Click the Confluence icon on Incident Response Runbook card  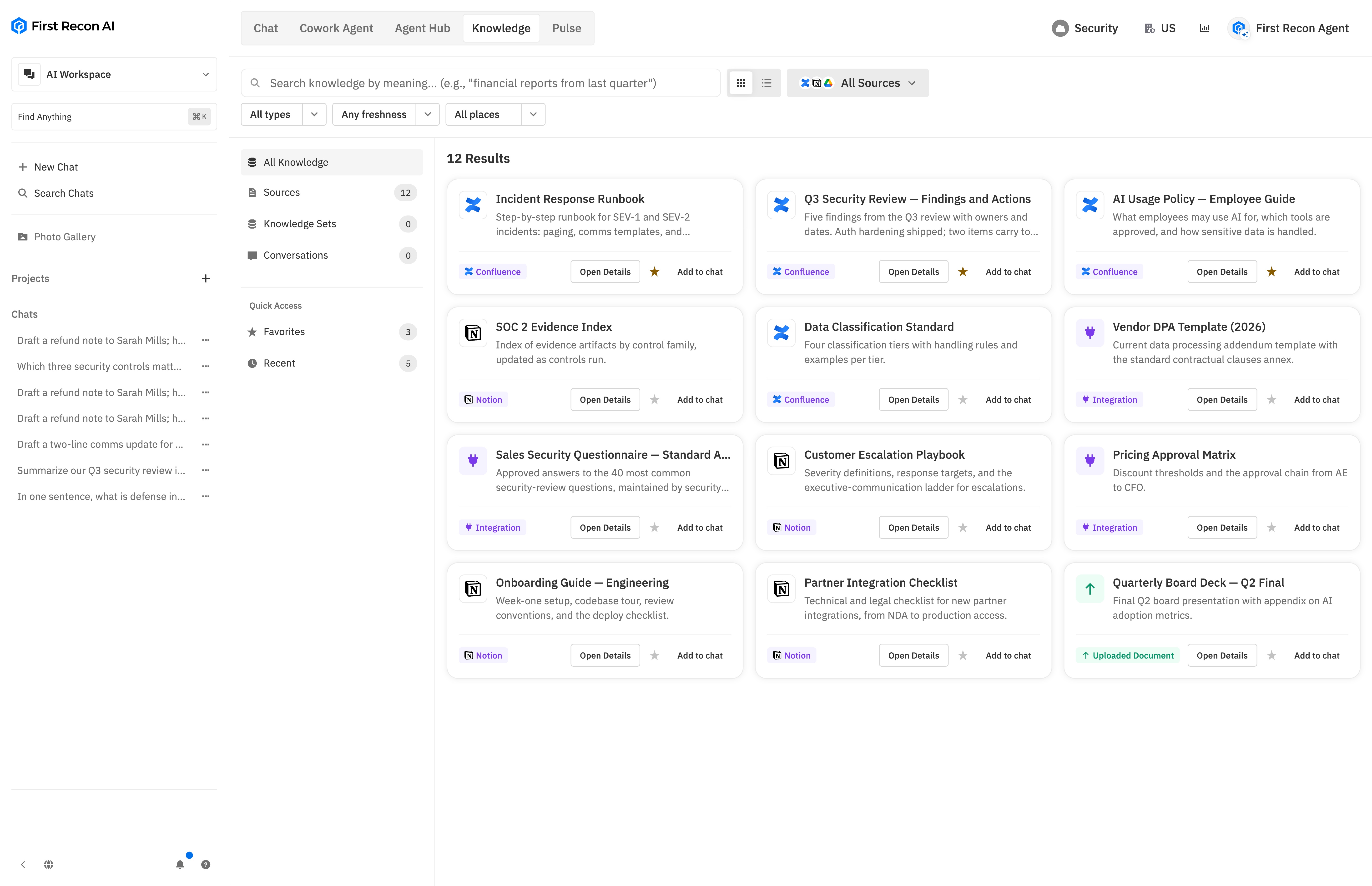(x=473, y=205)
